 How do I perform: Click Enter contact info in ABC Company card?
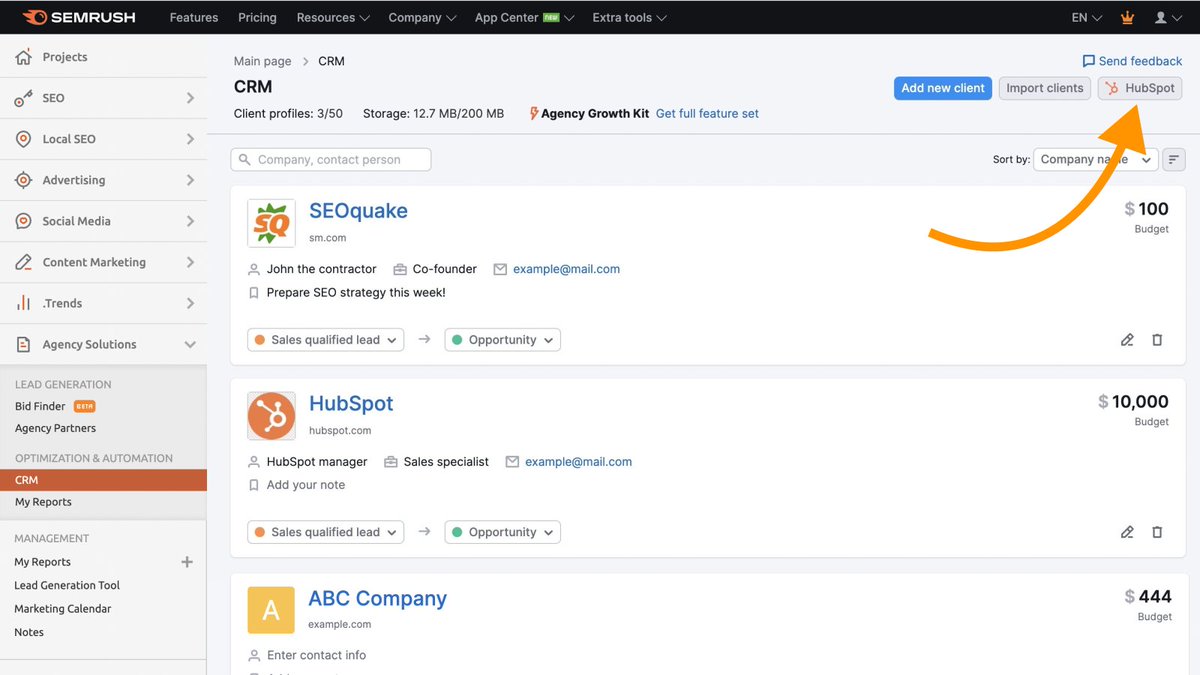click(x=316, y=655)
